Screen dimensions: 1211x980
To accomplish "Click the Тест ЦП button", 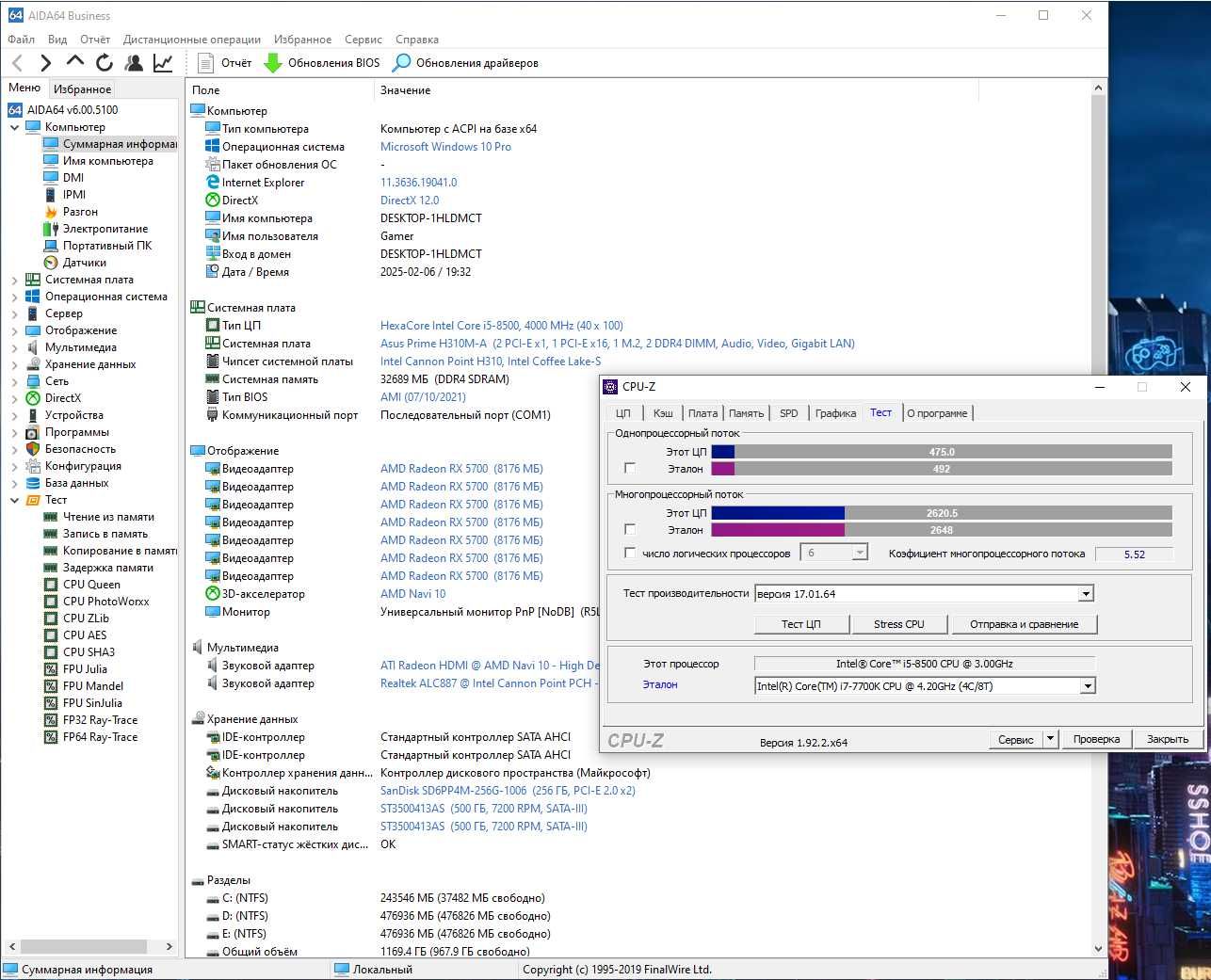I will pos(801,624).
